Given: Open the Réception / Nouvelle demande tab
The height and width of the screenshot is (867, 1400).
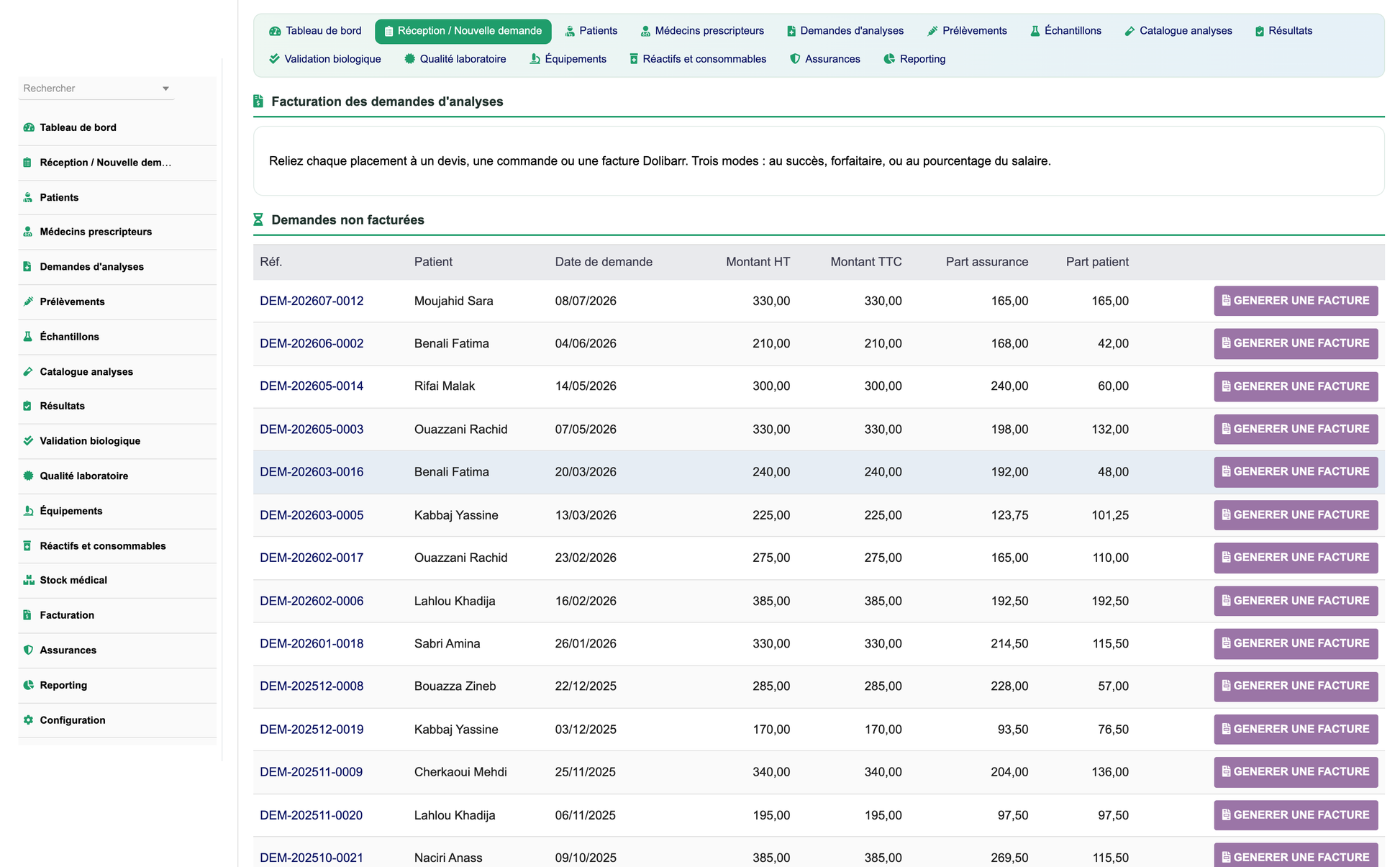Looking at the screenshot, I should coord(463,31).
